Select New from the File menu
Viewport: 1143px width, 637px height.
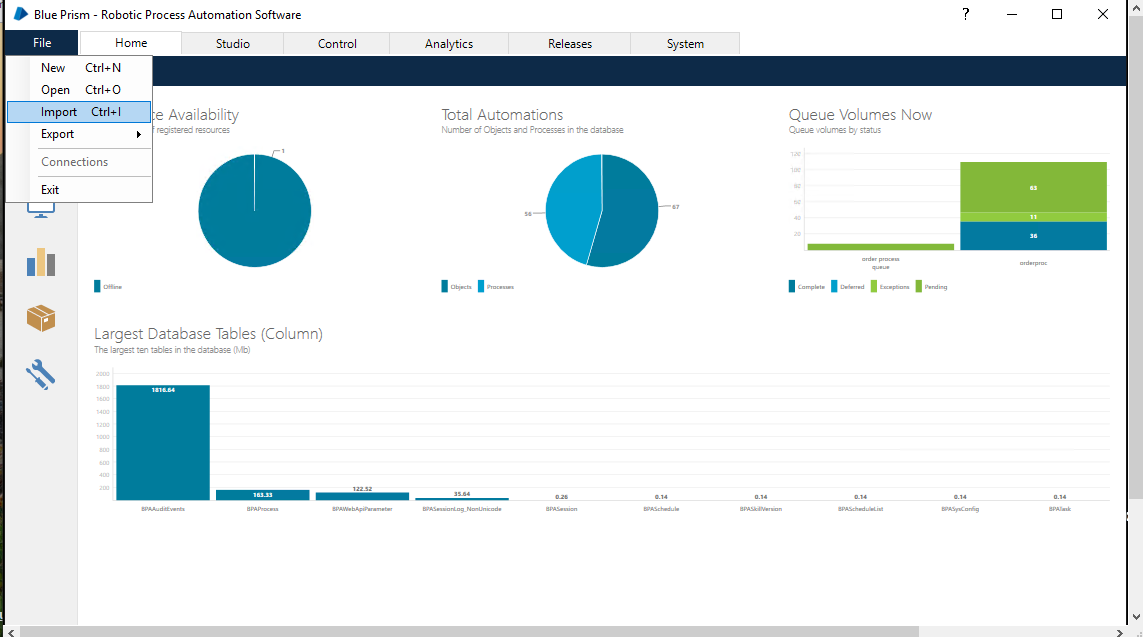point(52,67)
